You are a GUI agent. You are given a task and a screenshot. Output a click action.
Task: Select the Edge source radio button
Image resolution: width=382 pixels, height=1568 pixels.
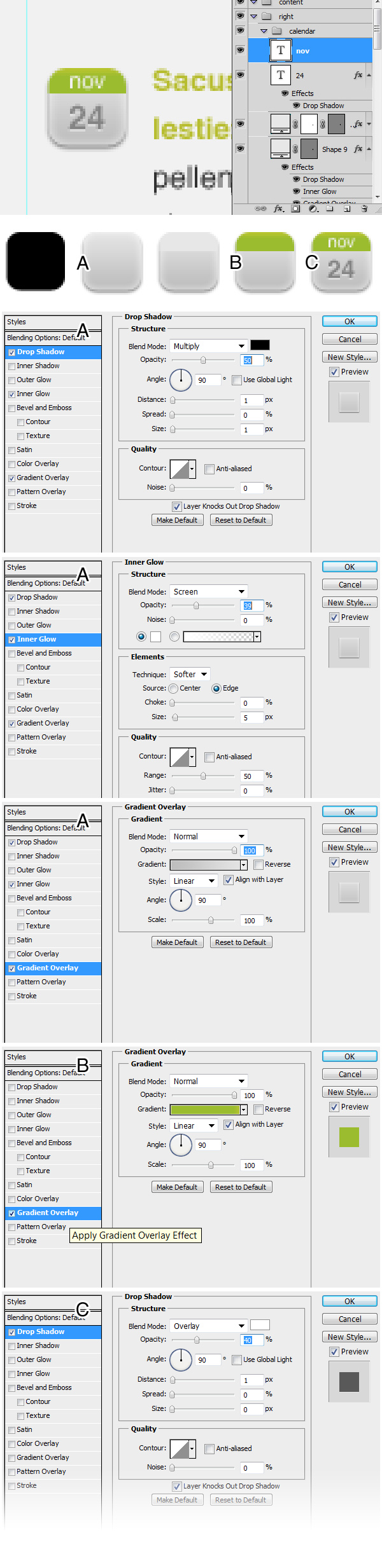[216, 688]
